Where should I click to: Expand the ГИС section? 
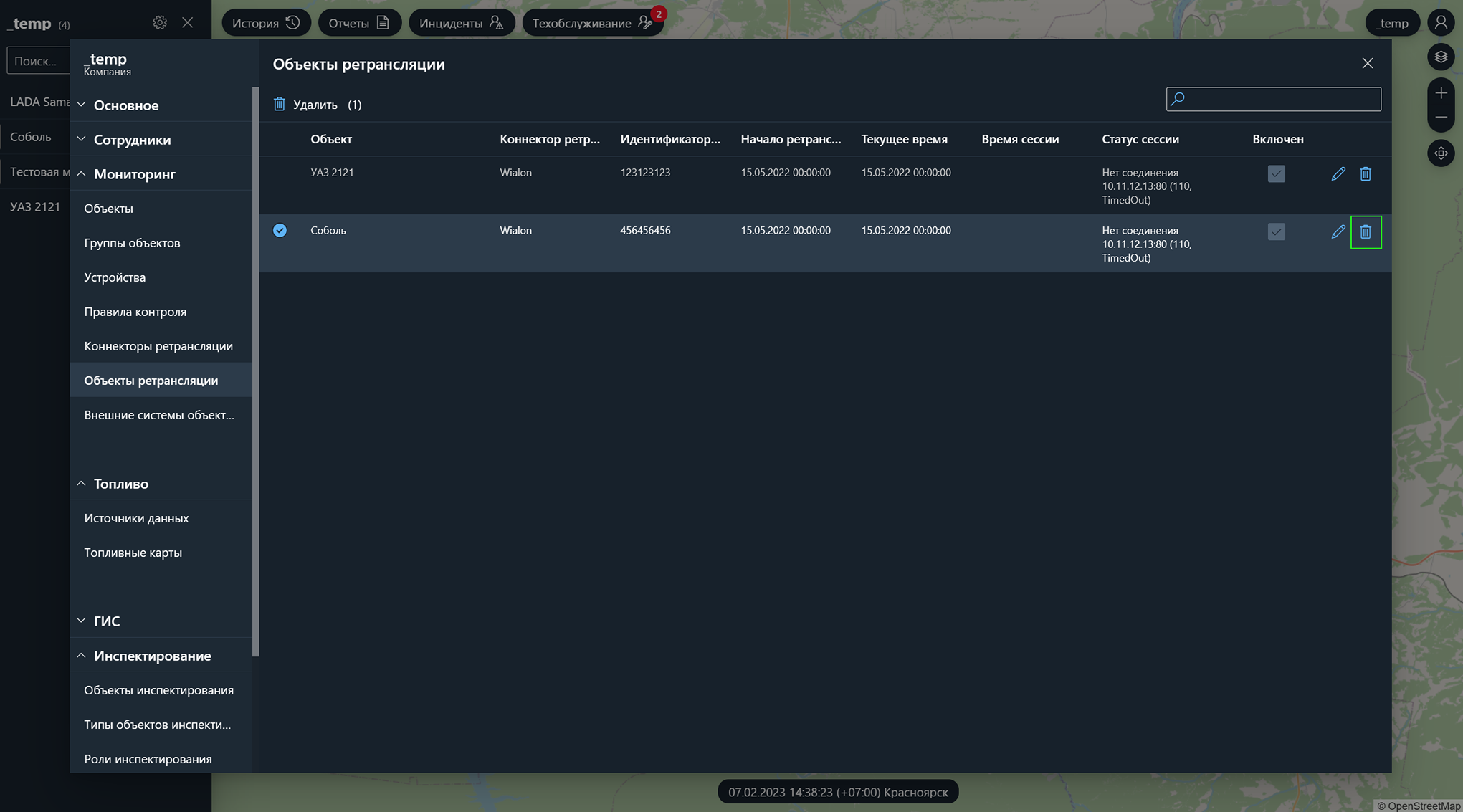coord(106,621)
